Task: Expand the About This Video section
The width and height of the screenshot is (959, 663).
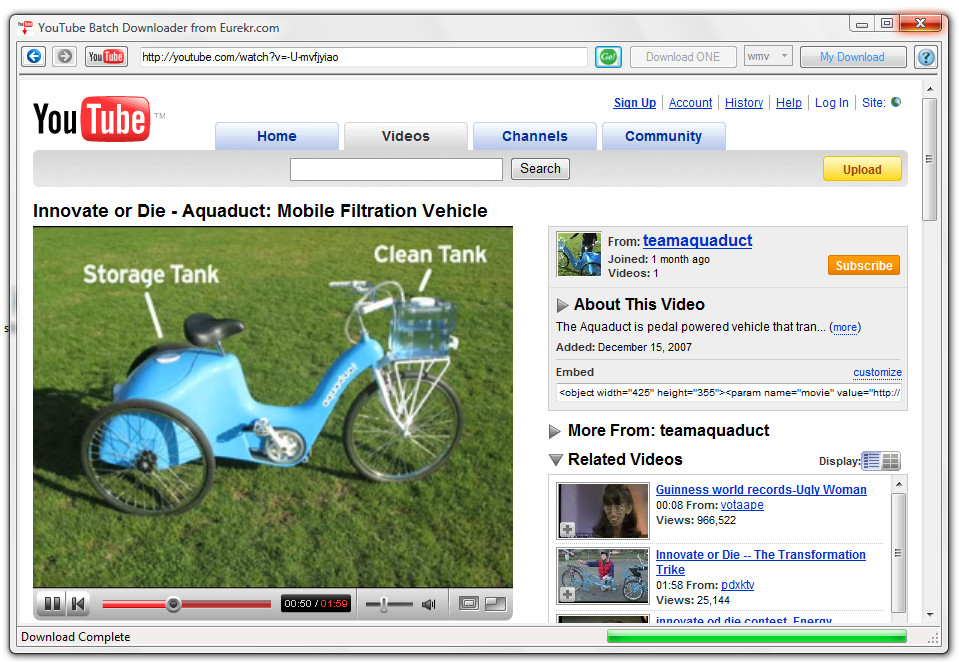Action: coord(562,305)
